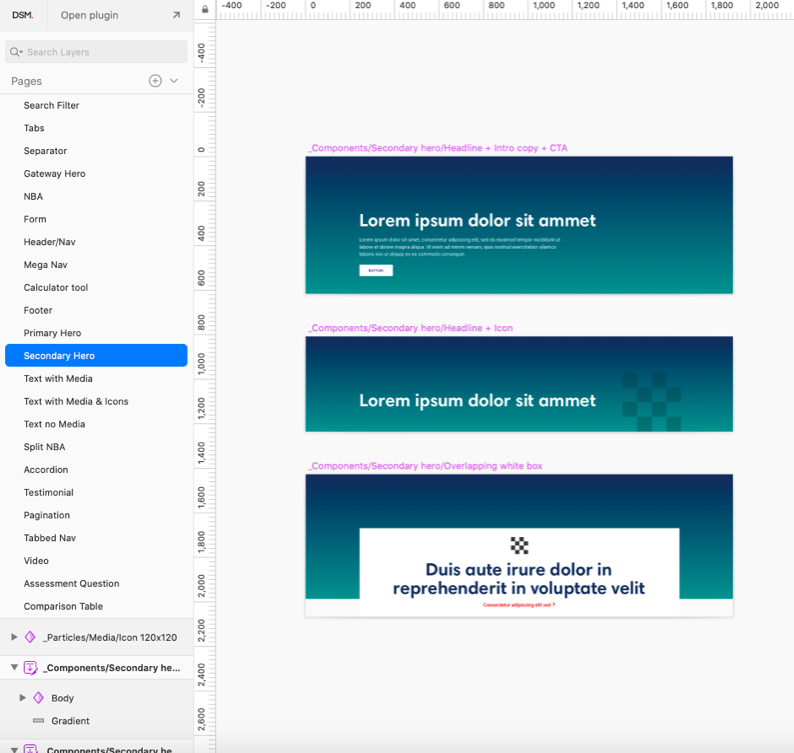
Task: Toggle the ruler lock icon
Action: (205, 9)
